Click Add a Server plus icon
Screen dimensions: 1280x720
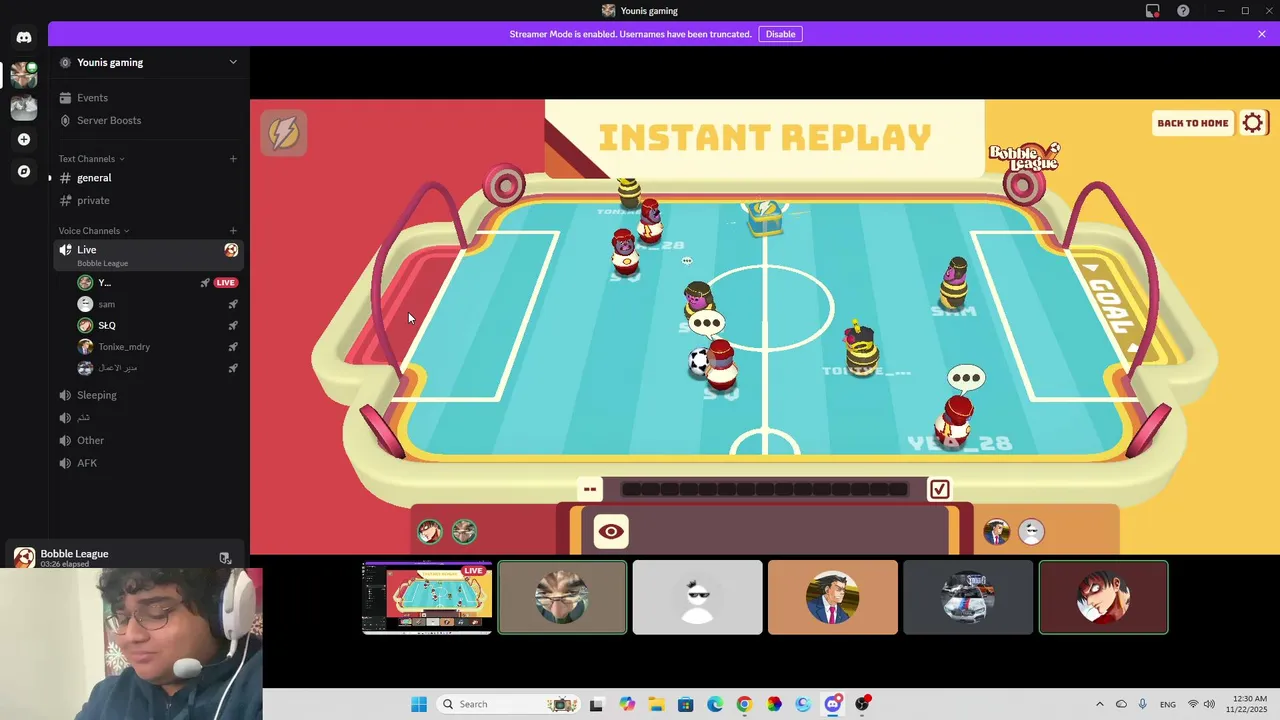click(x=24, y=139)
